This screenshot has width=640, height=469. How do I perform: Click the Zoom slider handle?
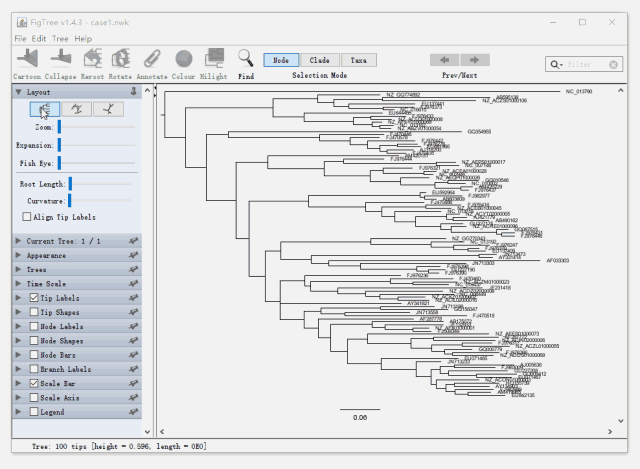pyautogui.click(x=59, y=127)
